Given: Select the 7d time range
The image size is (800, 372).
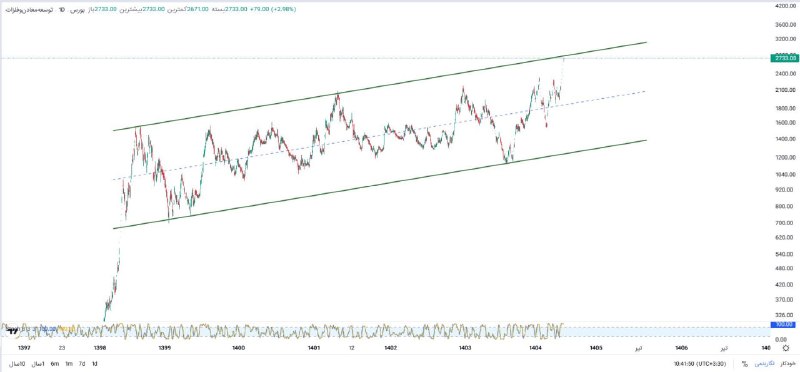Looking at the screenshot, I should coord(81,364).
